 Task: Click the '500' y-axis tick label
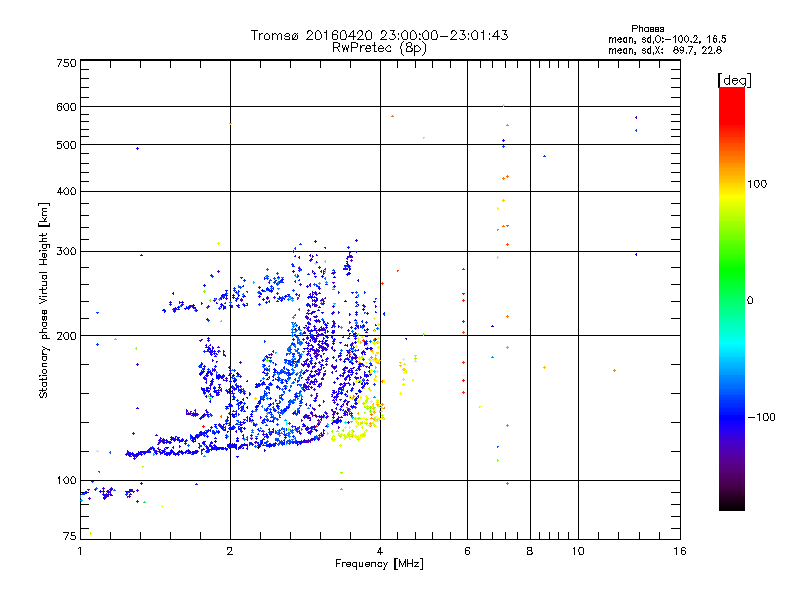[x=66, y=145]
